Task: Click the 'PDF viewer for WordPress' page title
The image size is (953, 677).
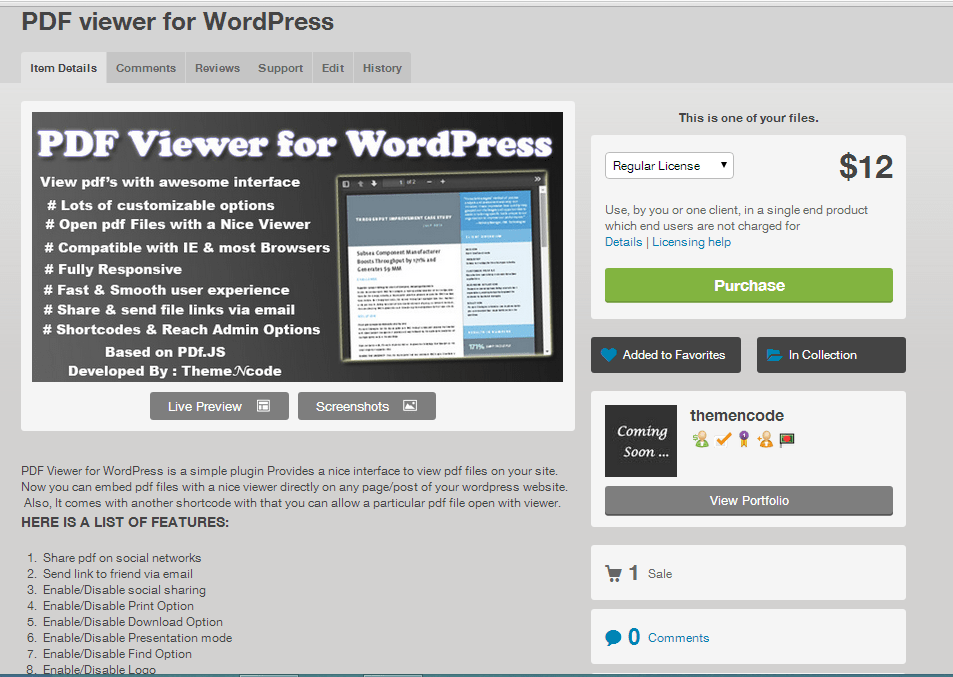Action: (177, 22)
